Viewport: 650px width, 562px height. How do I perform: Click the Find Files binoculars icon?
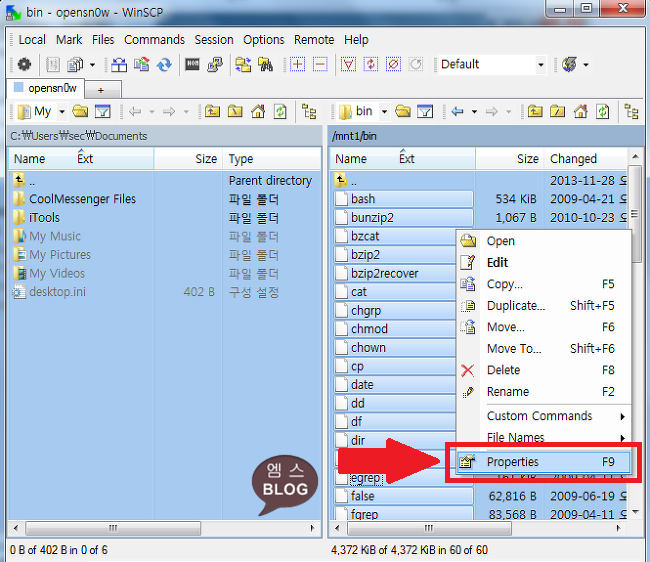click(266, 65)
